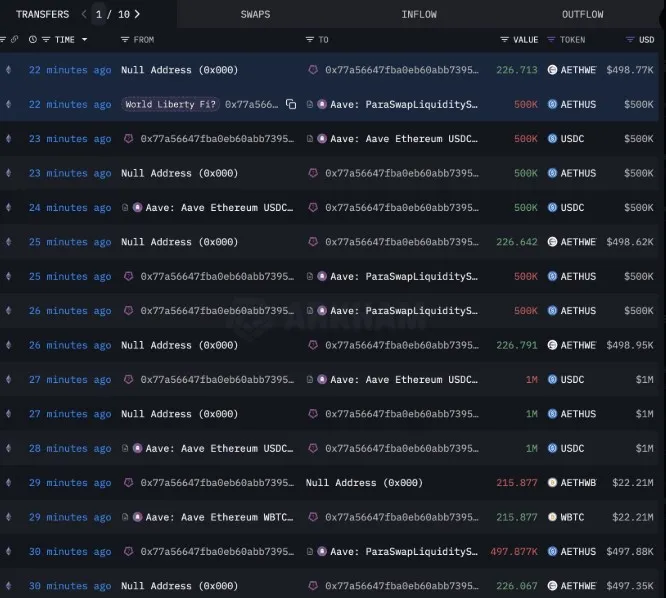This screenshot has height=598, width=666.
Task: Go to previous transfers page arrow
Action: (x=84, y=14)
